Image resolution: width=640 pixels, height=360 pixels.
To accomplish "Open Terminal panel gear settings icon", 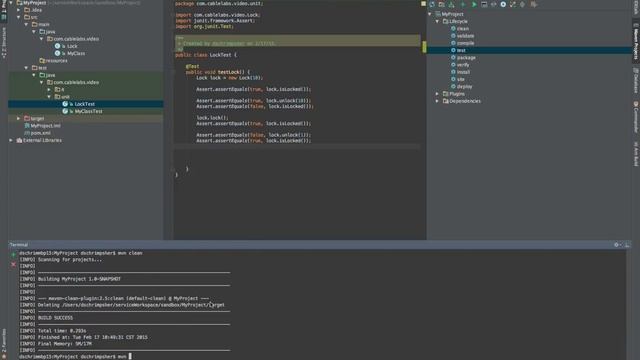I will [617, 245].
